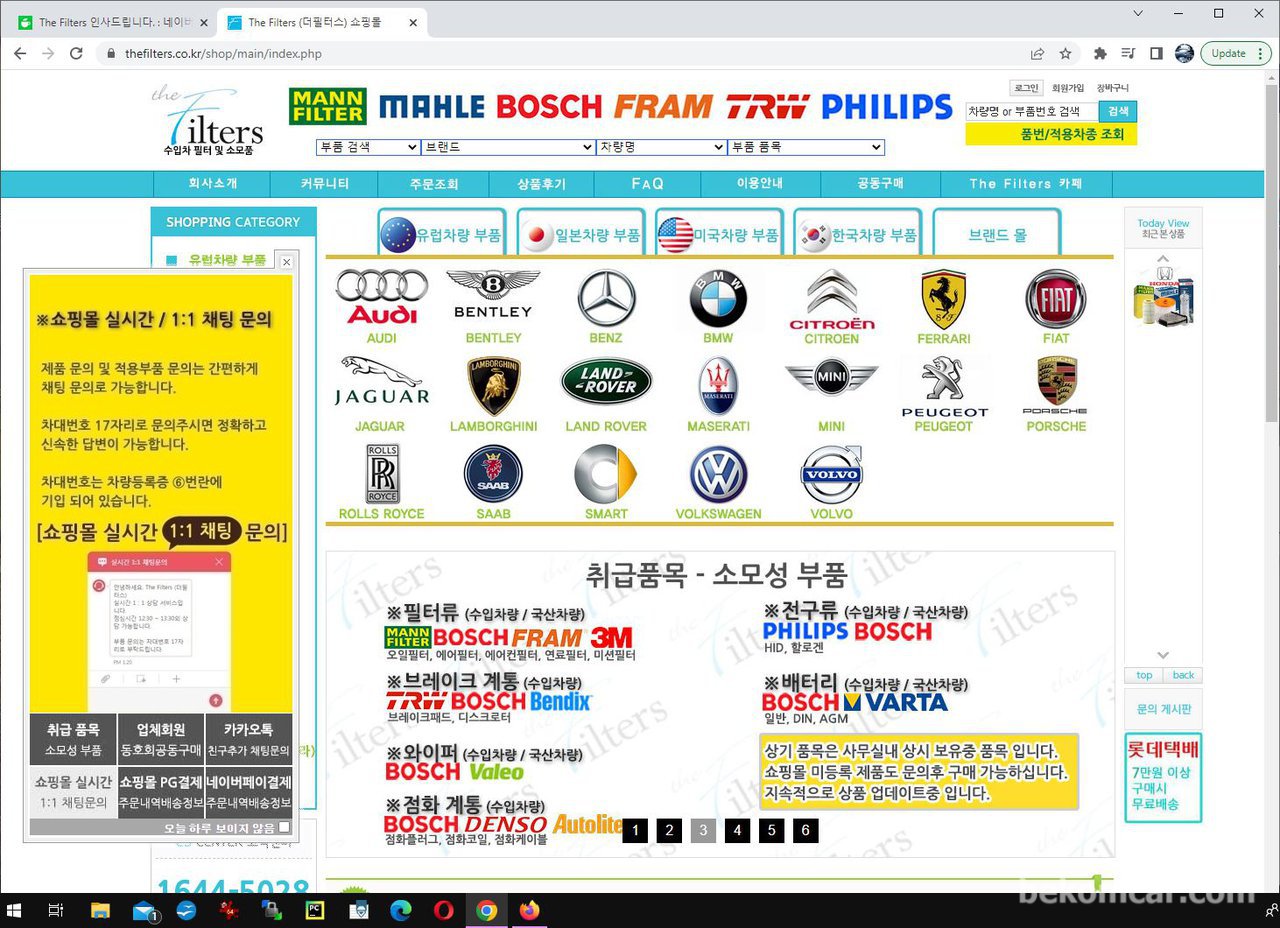
Task: Expand the 부품 검색 dropdown
Action: (368, 147)
